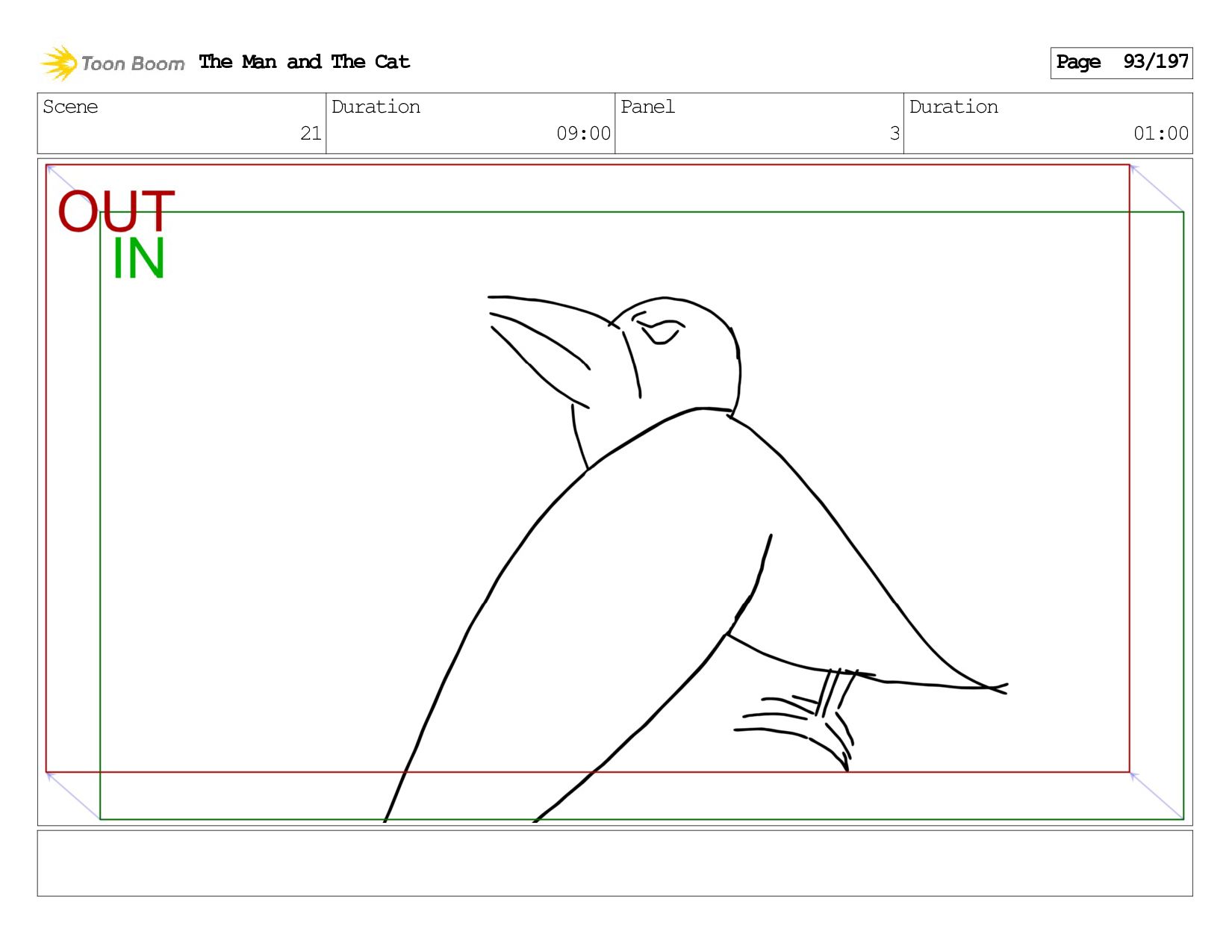Click the 'Panel' header label
Image resolution: width=1232 pixels, height=952 pixels.
(647, 107)
